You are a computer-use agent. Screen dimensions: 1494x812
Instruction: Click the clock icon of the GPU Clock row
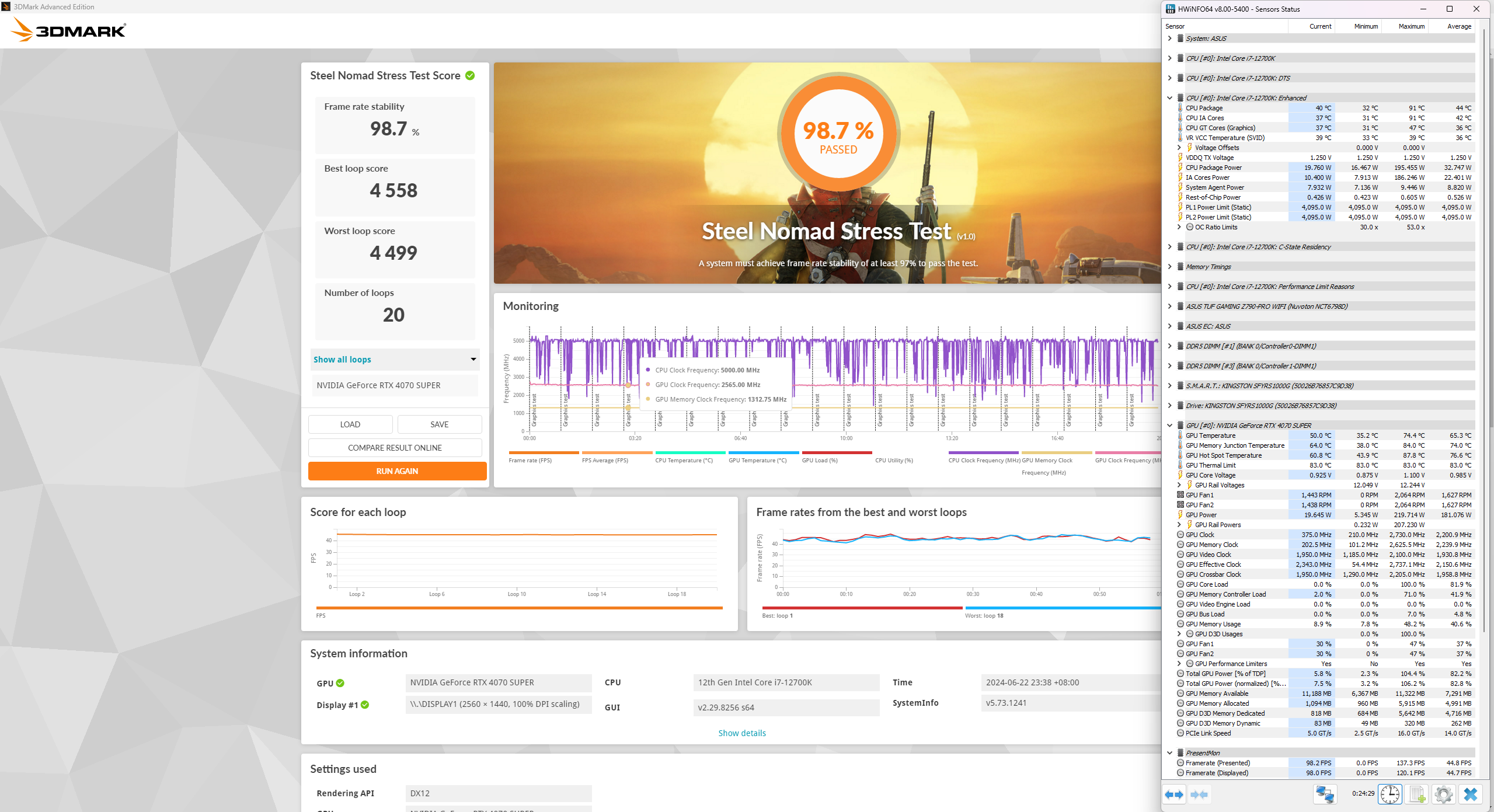coord(1180,534)
